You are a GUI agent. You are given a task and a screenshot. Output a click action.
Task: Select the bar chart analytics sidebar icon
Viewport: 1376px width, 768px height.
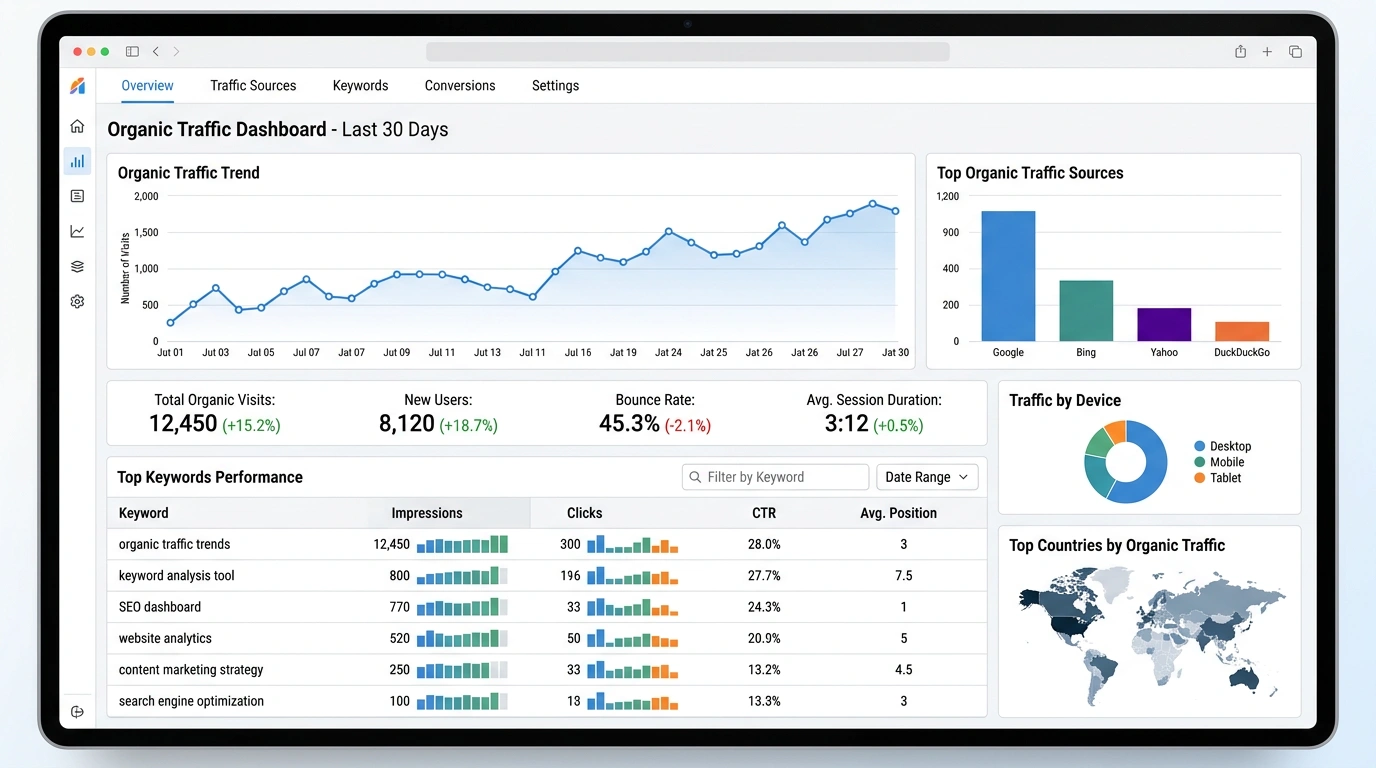[77, 161]
